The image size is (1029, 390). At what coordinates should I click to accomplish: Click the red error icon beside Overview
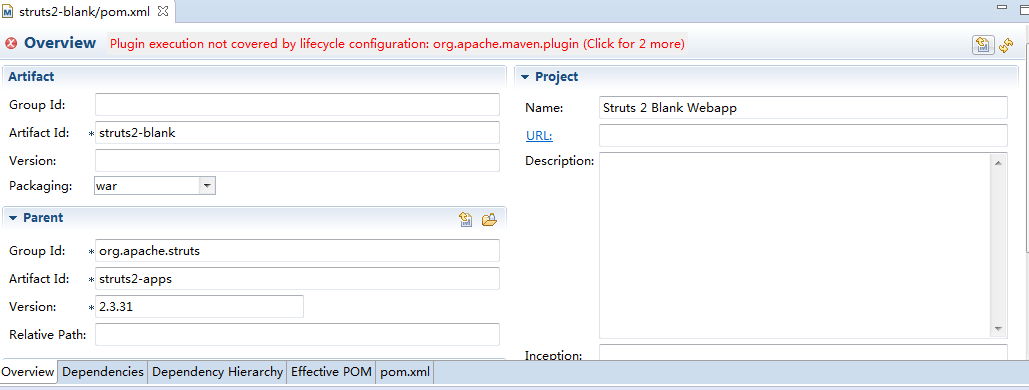pos(11,43)
